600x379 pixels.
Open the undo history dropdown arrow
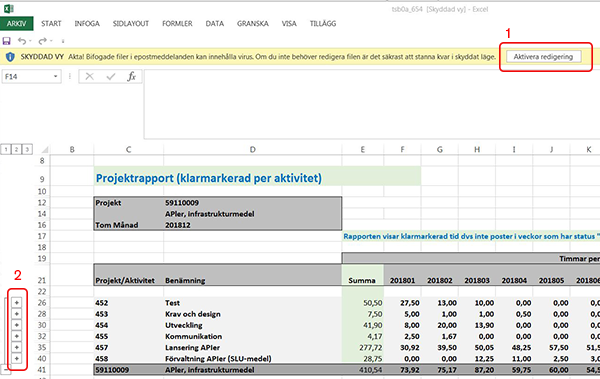30,41
